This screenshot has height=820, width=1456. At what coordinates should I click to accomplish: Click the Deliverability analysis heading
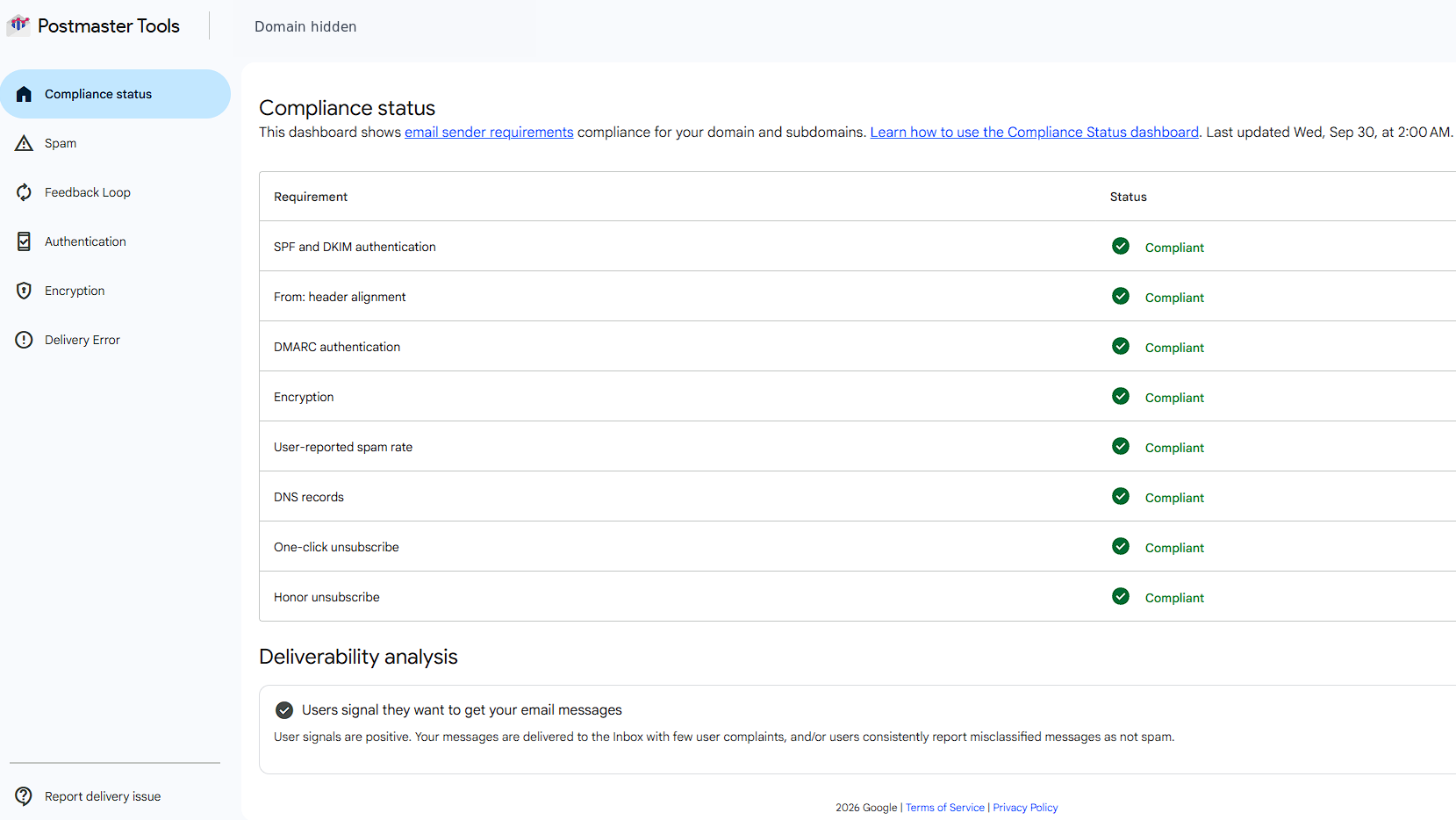click(x=358, y=657)
